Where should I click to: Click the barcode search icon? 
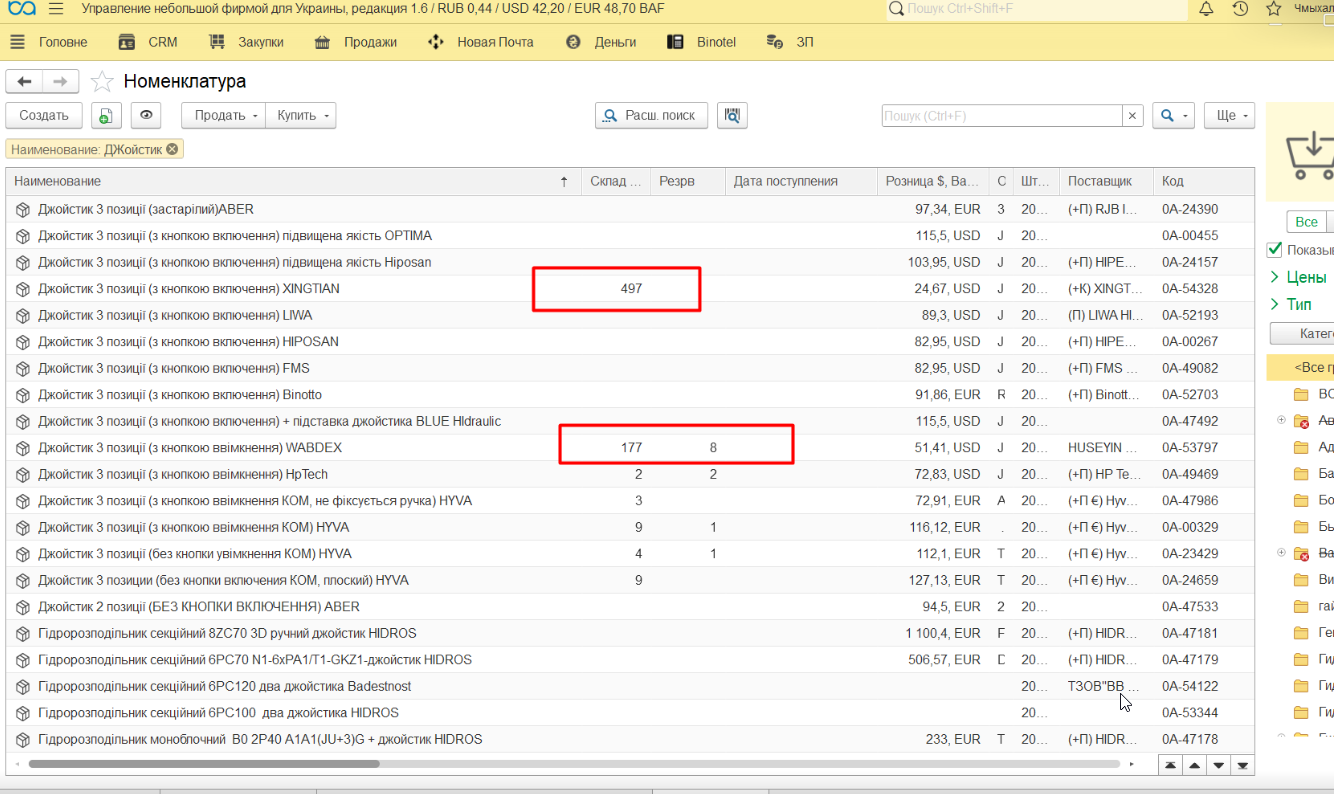coord(733,116)
